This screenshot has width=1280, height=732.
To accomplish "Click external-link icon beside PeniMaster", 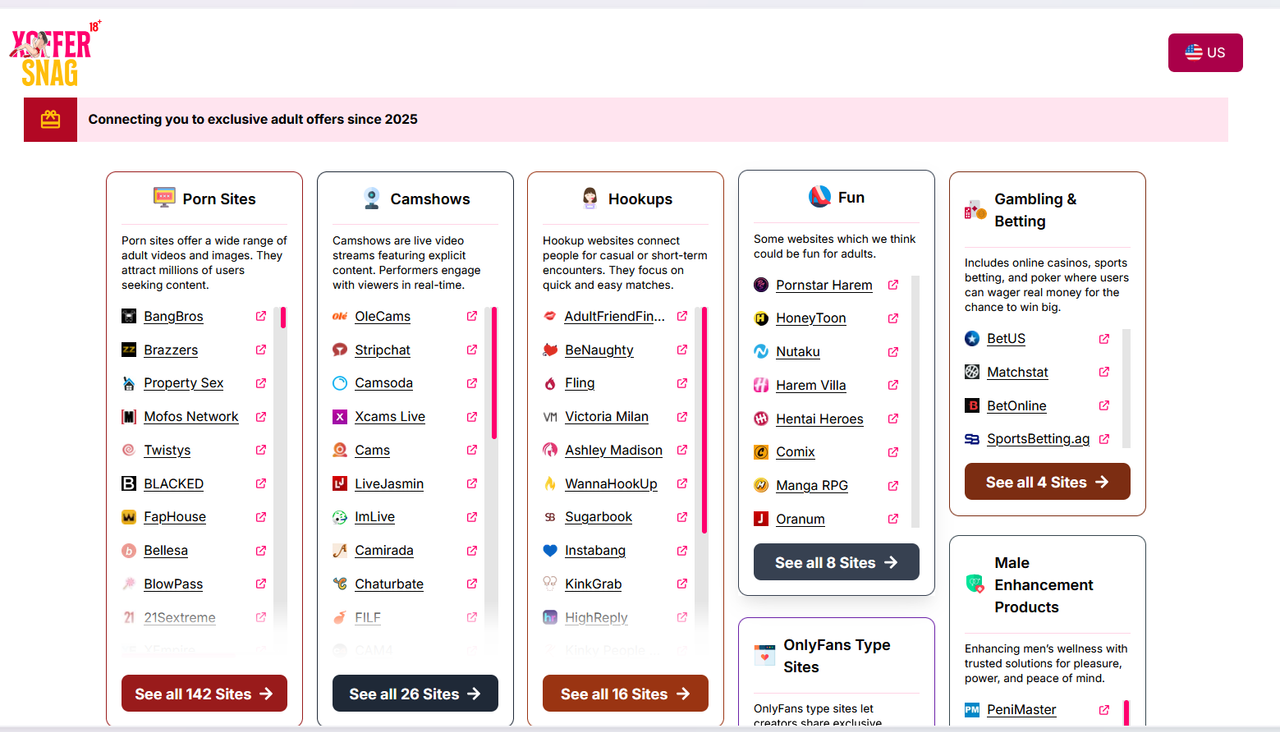I will pyautogui.click(x=1104, y=710).
